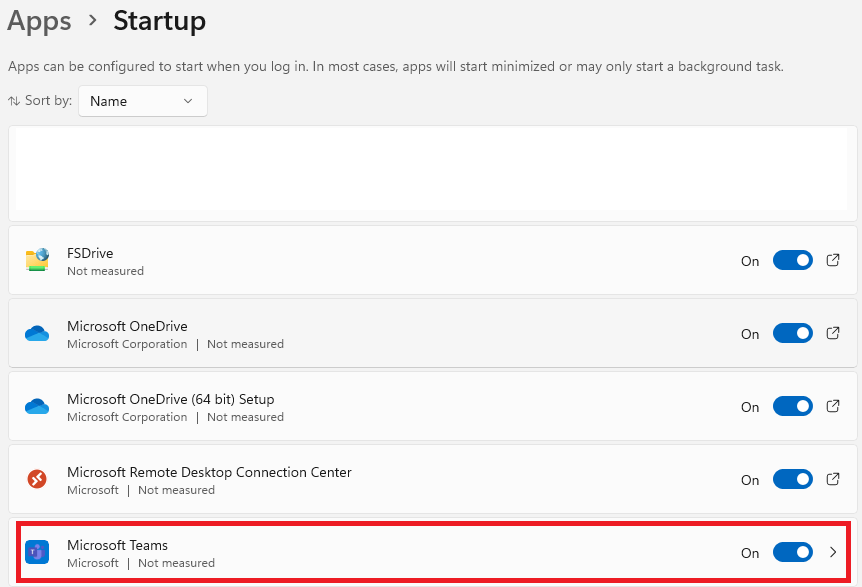
Task: Disable Microsoft OneDrive startup toggle
Action: [792, 333]
